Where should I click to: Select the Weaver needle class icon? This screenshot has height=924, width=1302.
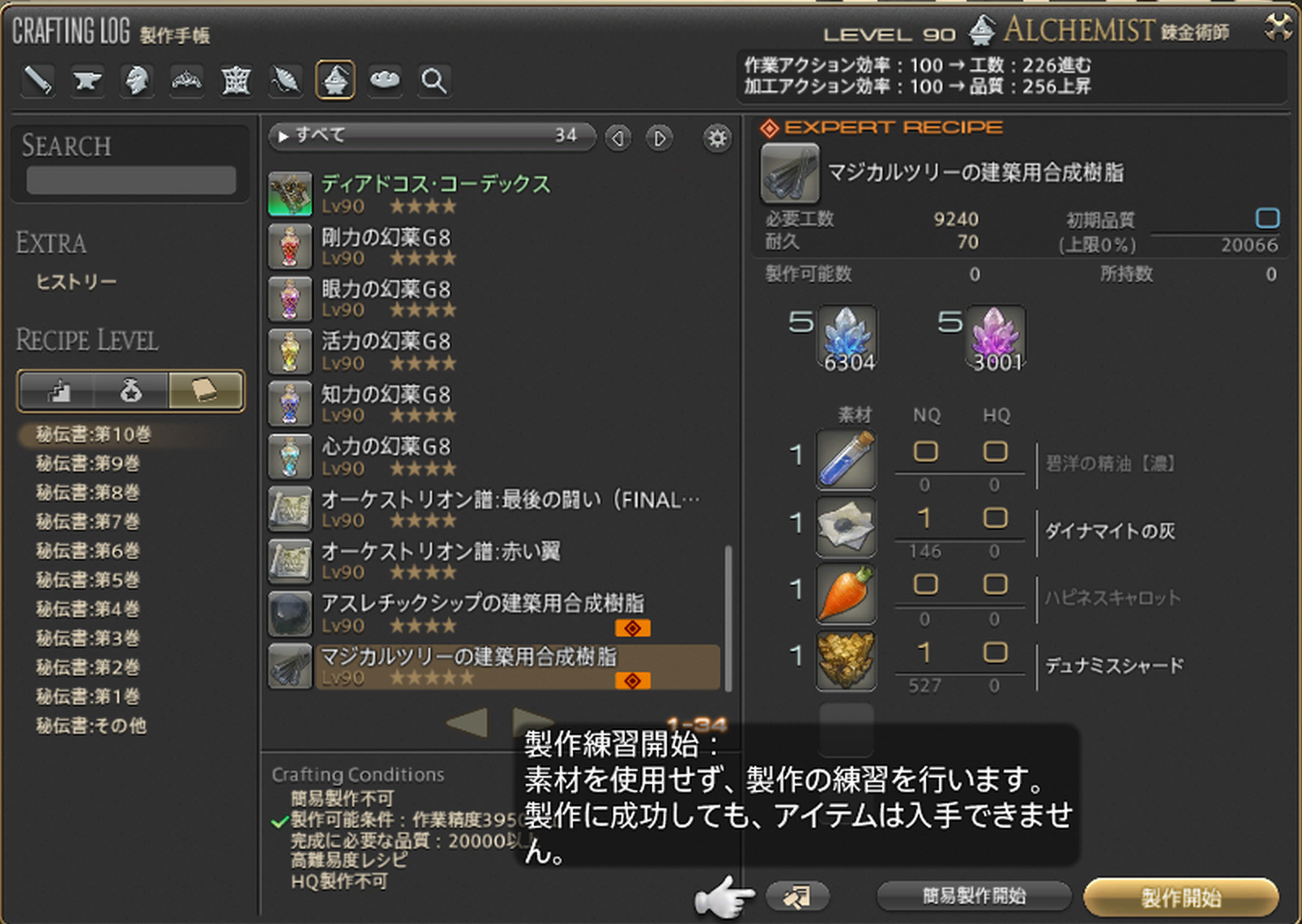click(286, 81)
